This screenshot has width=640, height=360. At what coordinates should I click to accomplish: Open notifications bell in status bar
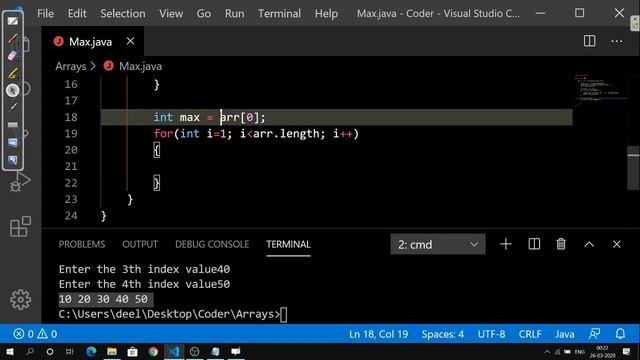pyautogui.click(x=620, y=334)
